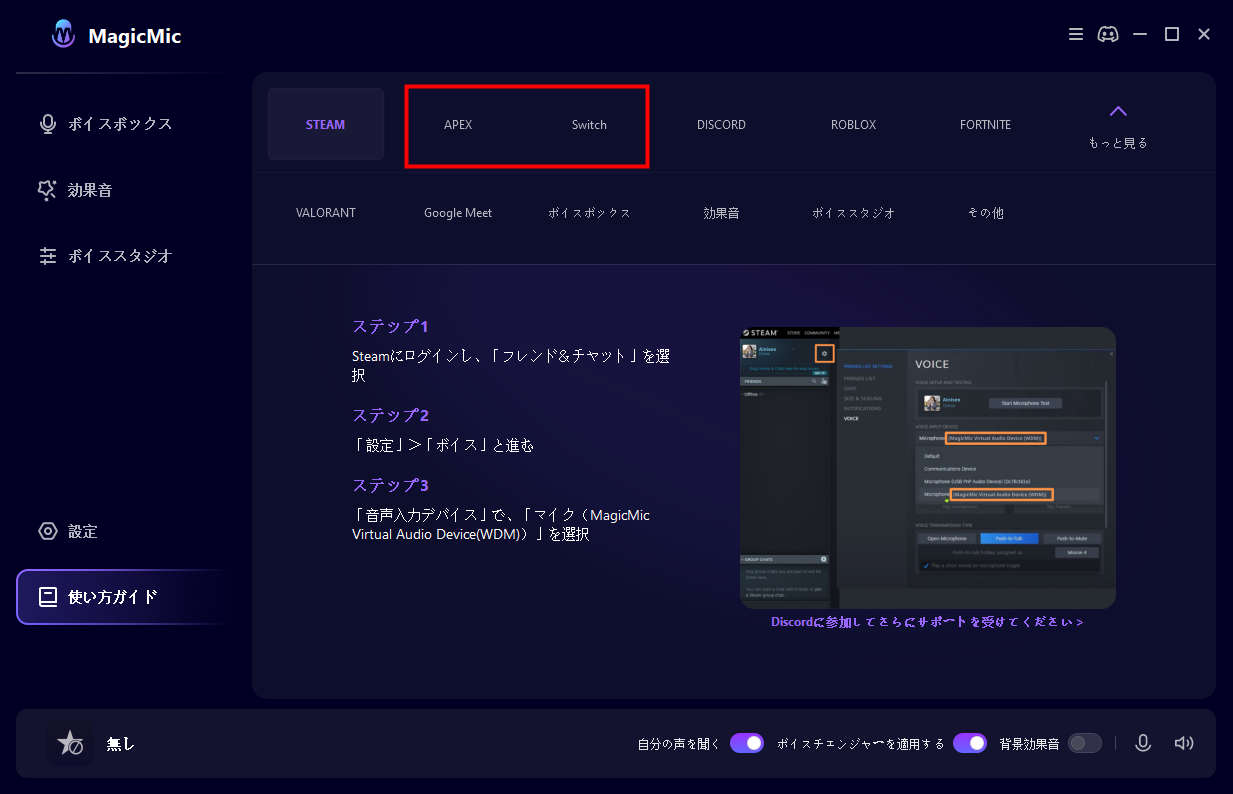Click the 無し current voice label
The width and height of the screenshot is (1233, 794).
click(x=120, y=744)
